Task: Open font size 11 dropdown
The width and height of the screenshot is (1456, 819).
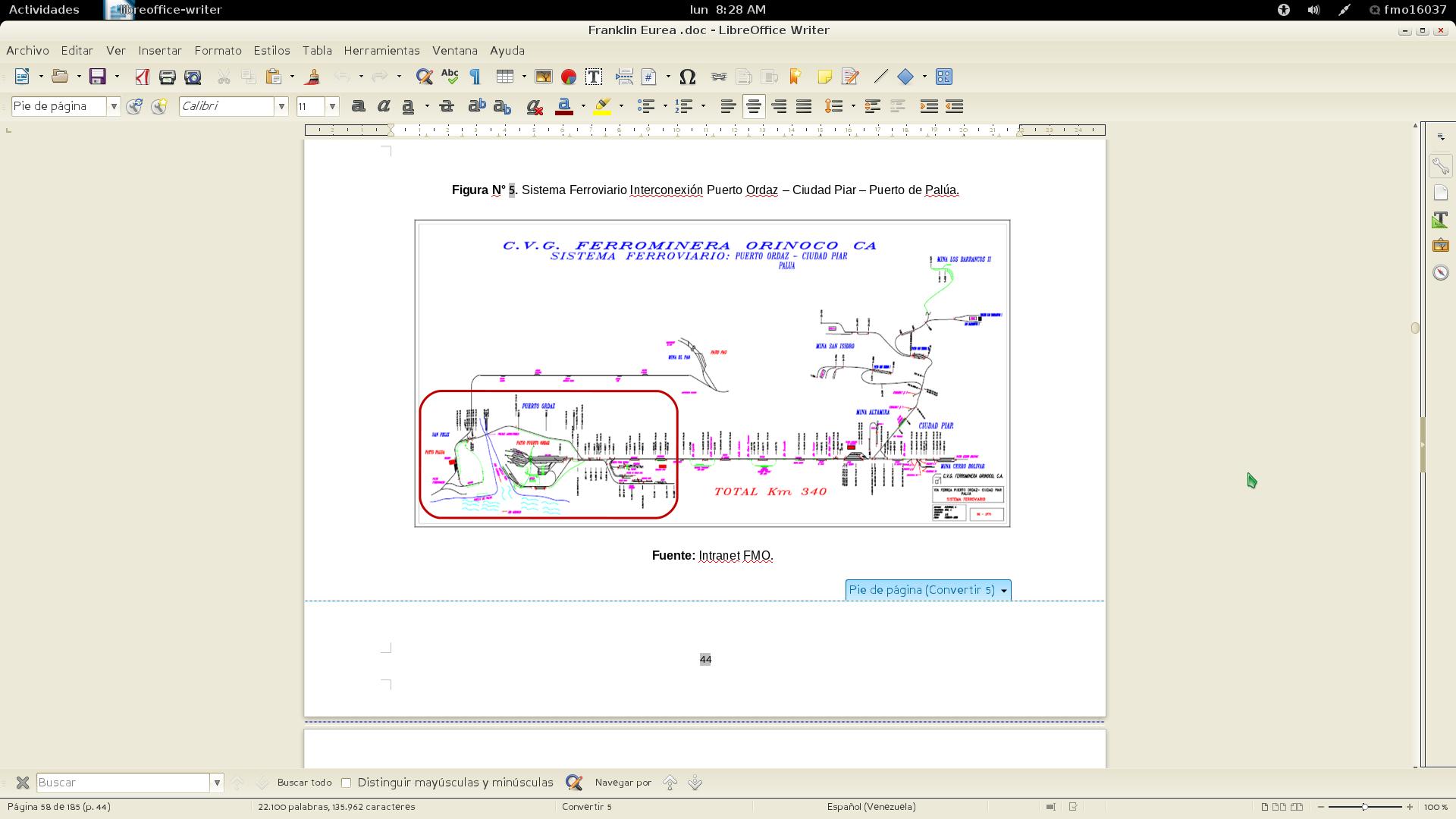Action: click(x=332, y=106)
